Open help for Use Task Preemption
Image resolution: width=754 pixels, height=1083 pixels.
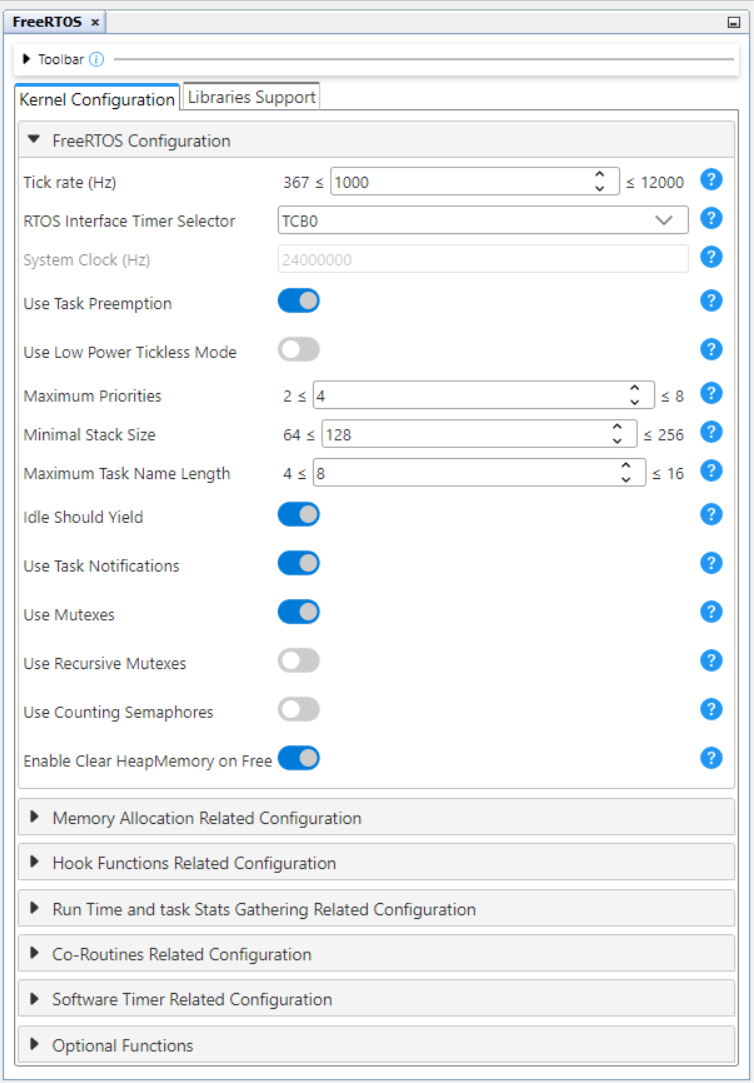pos(711,300)
